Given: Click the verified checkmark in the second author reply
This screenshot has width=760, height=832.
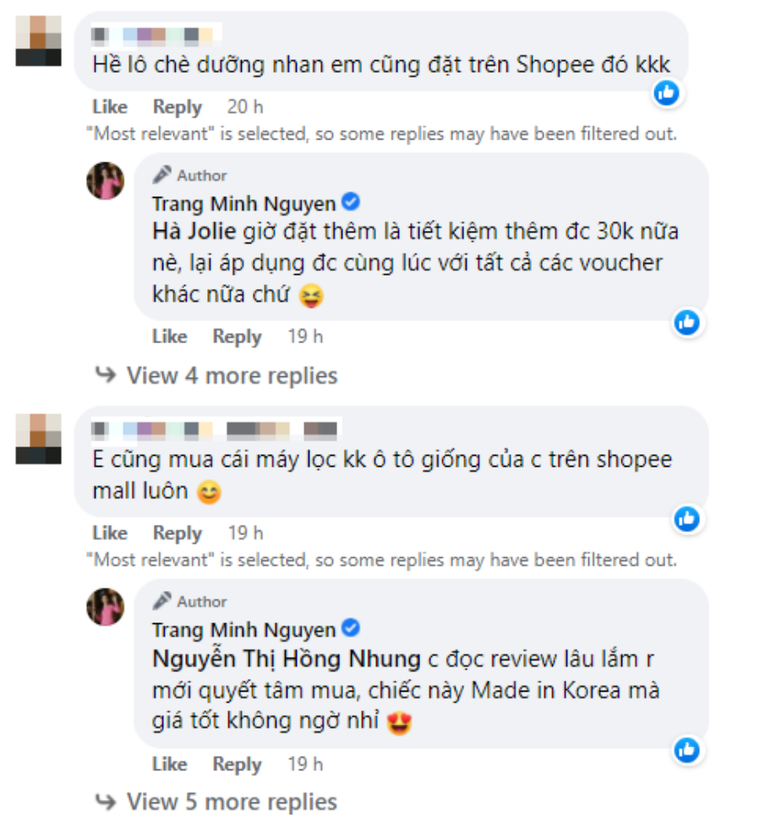Looking at the screenshot, I should coord(351,629).
